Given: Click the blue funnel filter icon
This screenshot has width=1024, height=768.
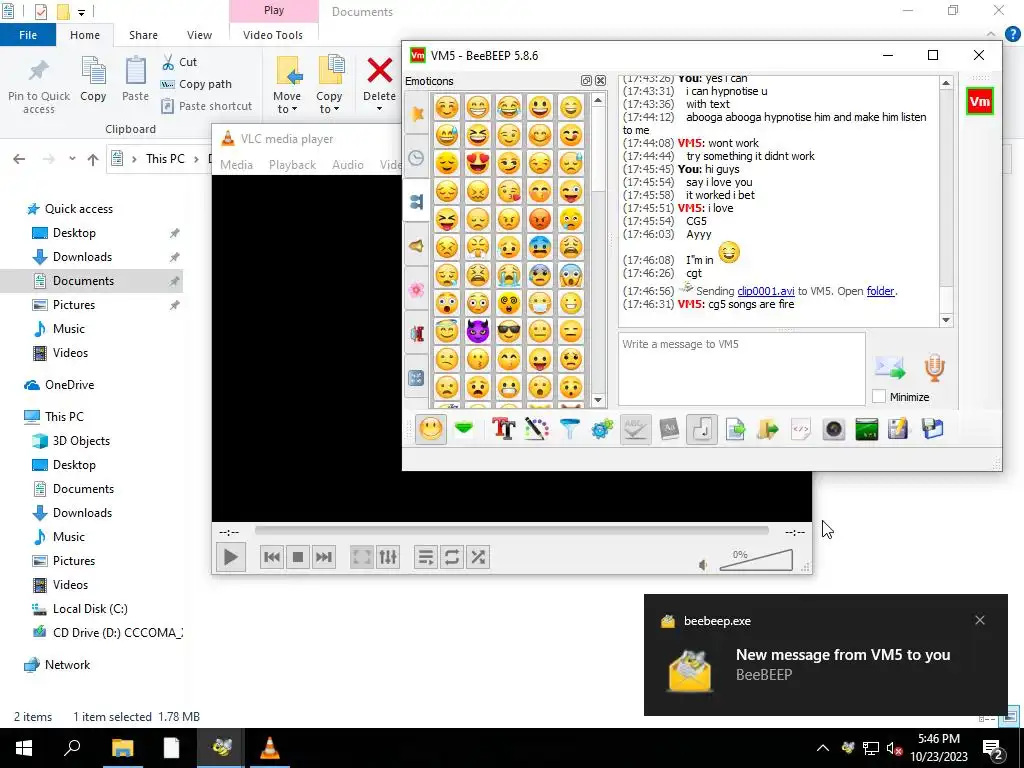Looking at the screenshot, I should pyautogui.click(x=570, y=429).
